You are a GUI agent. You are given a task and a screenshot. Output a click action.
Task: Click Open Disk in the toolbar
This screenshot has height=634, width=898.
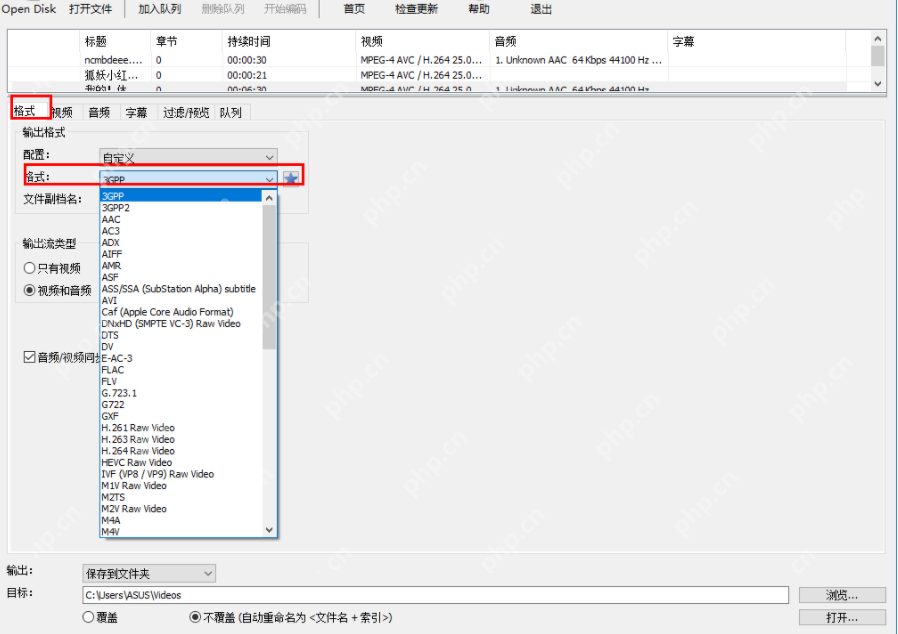pyautogui.click(x=29, y=9)
